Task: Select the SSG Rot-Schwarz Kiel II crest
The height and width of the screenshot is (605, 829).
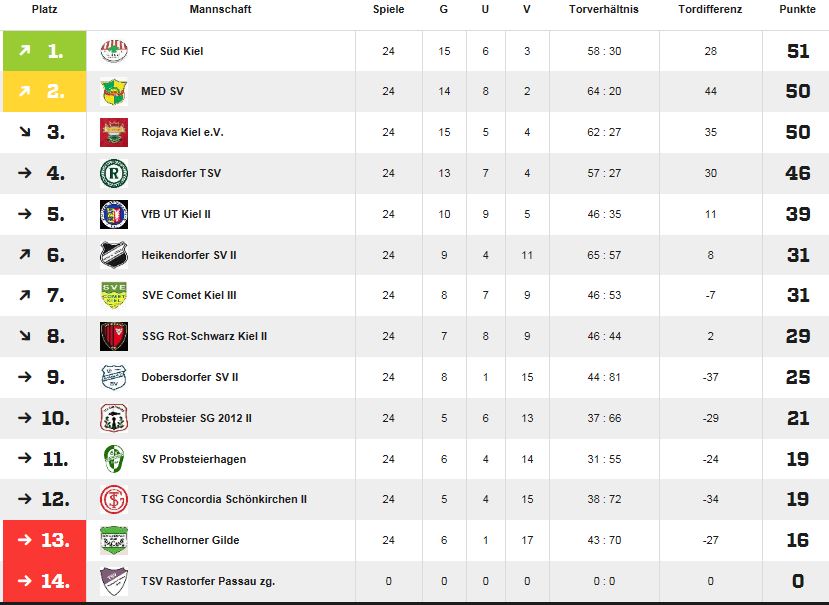Action: (x=114, y=336)
